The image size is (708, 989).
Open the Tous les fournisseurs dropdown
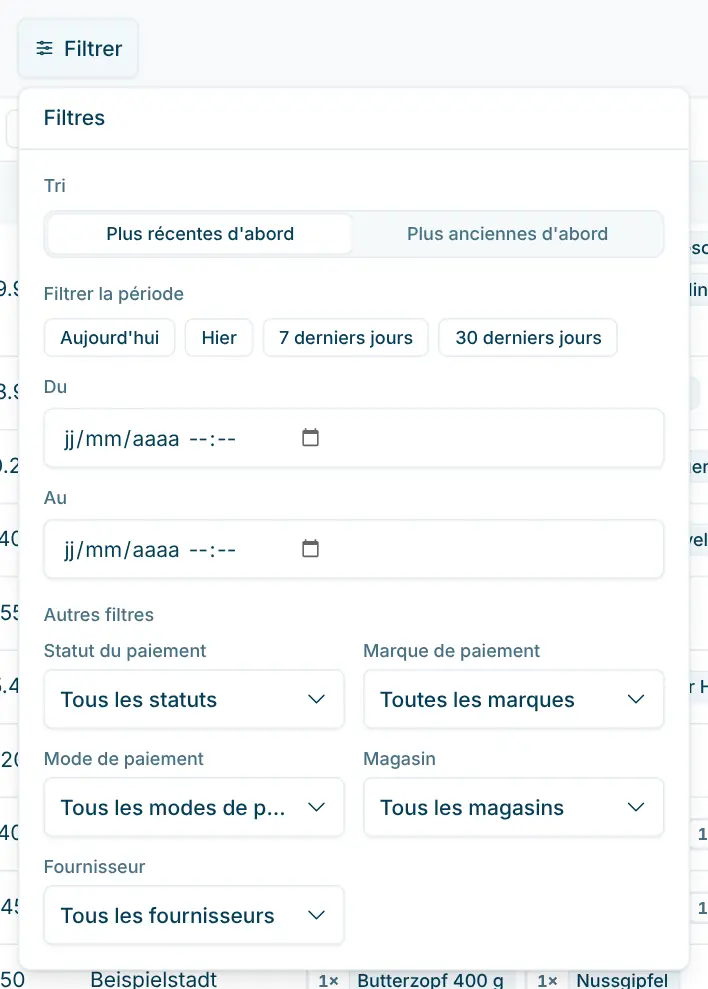[194, 915]
